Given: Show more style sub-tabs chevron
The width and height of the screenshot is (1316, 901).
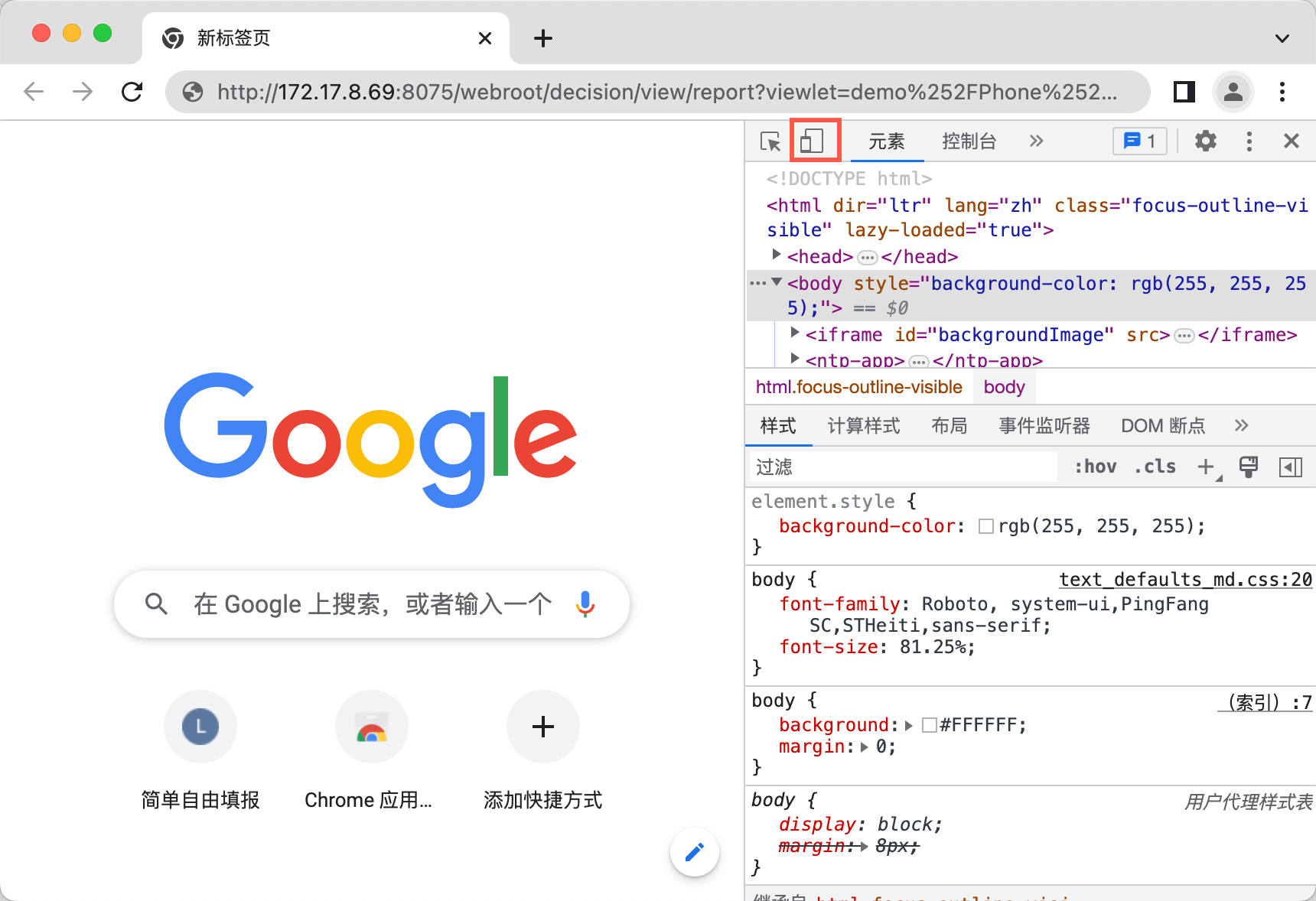Looking at the screenshot, I should (1242, 425).
